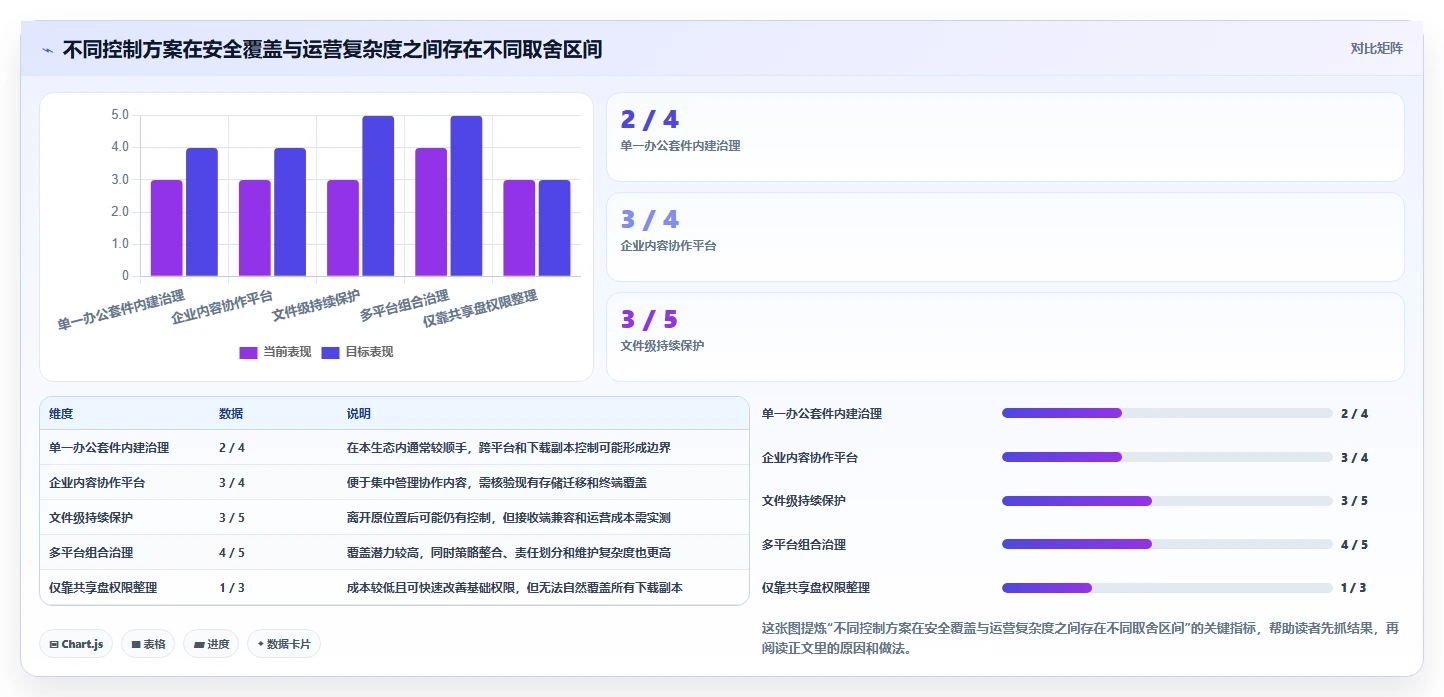Click the purple bar for 多平台组合治理 in chart
The image size is (1444, 697).
coord(431,212)
